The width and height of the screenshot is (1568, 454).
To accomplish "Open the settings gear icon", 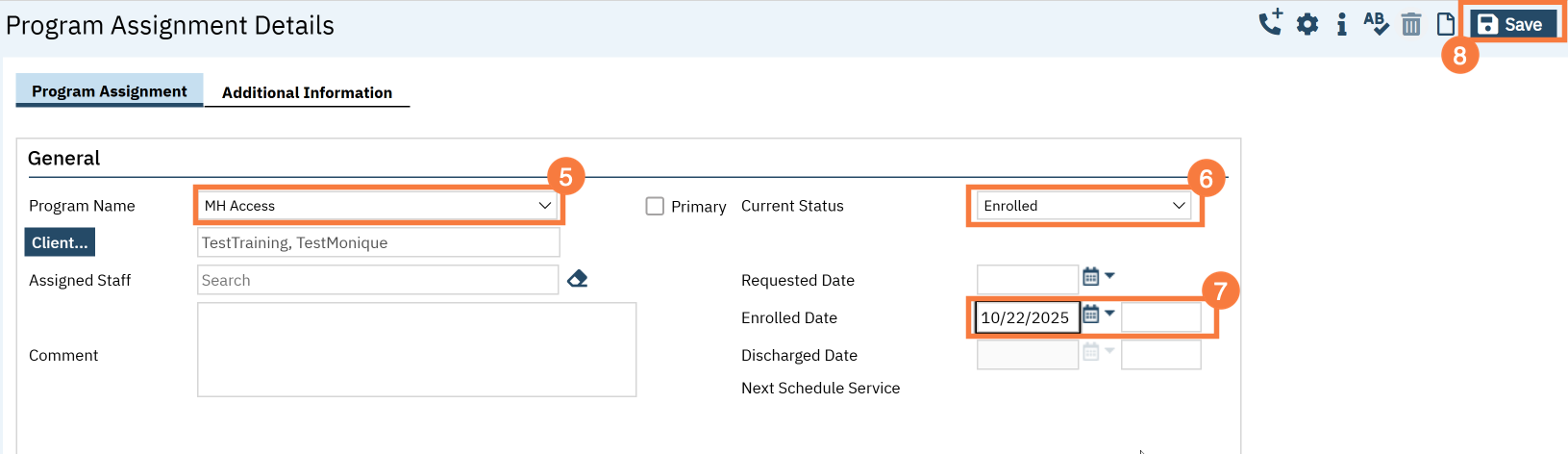I will coord(1307,25).
